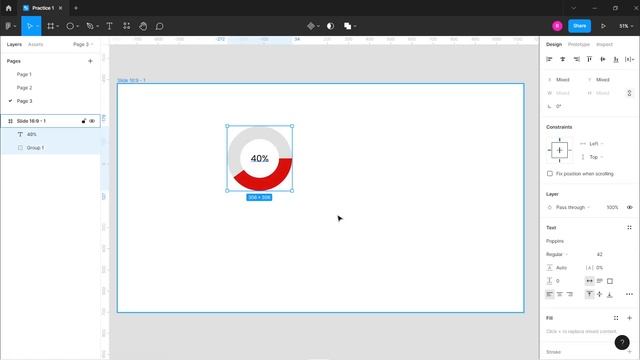Click Align bottom icon
Viewport: 640px width, 360px height.
click(x=616, y=60)
